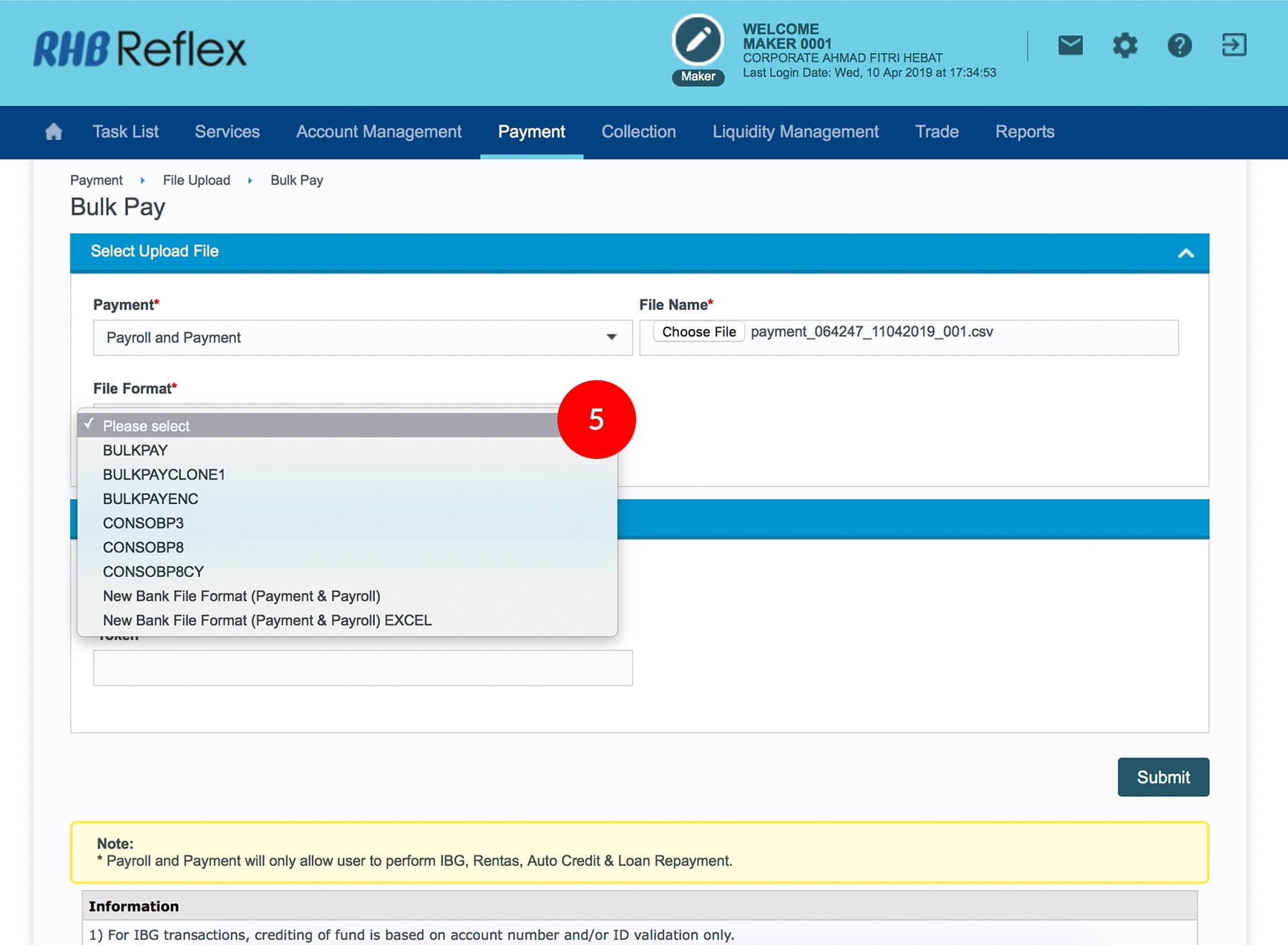Click the Maker profile pencil icon
The height and width of the screenshot is (945, 1288).
[698, 40]
